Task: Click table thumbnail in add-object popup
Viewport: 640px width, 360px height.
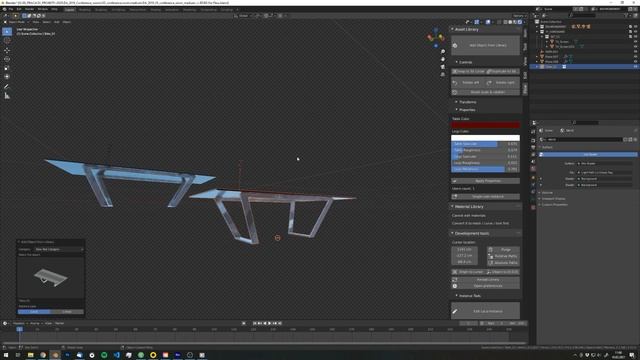Action: tap(51, 278)
